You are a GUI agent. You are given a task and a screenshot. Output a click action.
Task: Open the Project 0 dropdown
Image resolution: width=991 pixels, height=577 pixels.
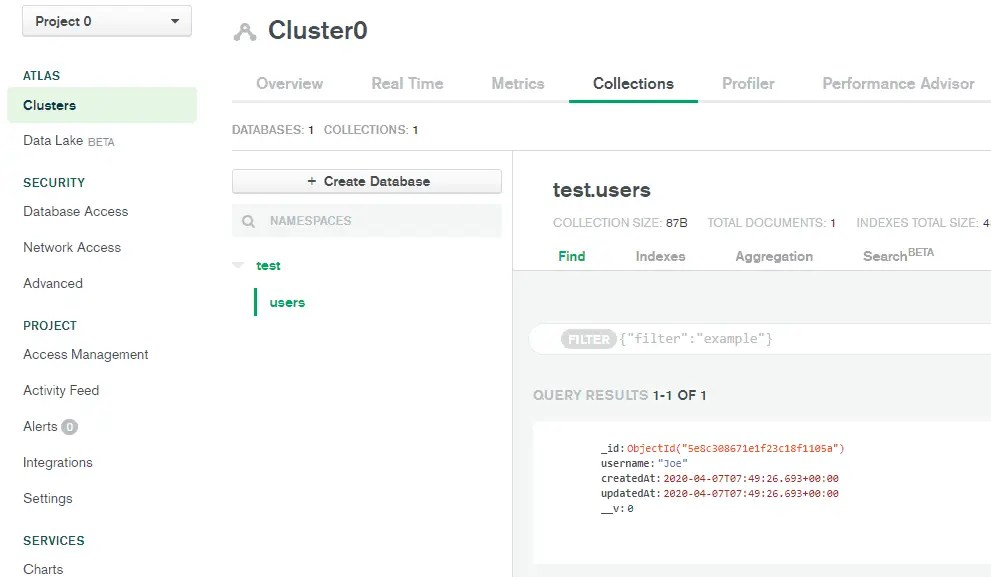point(107,21)
